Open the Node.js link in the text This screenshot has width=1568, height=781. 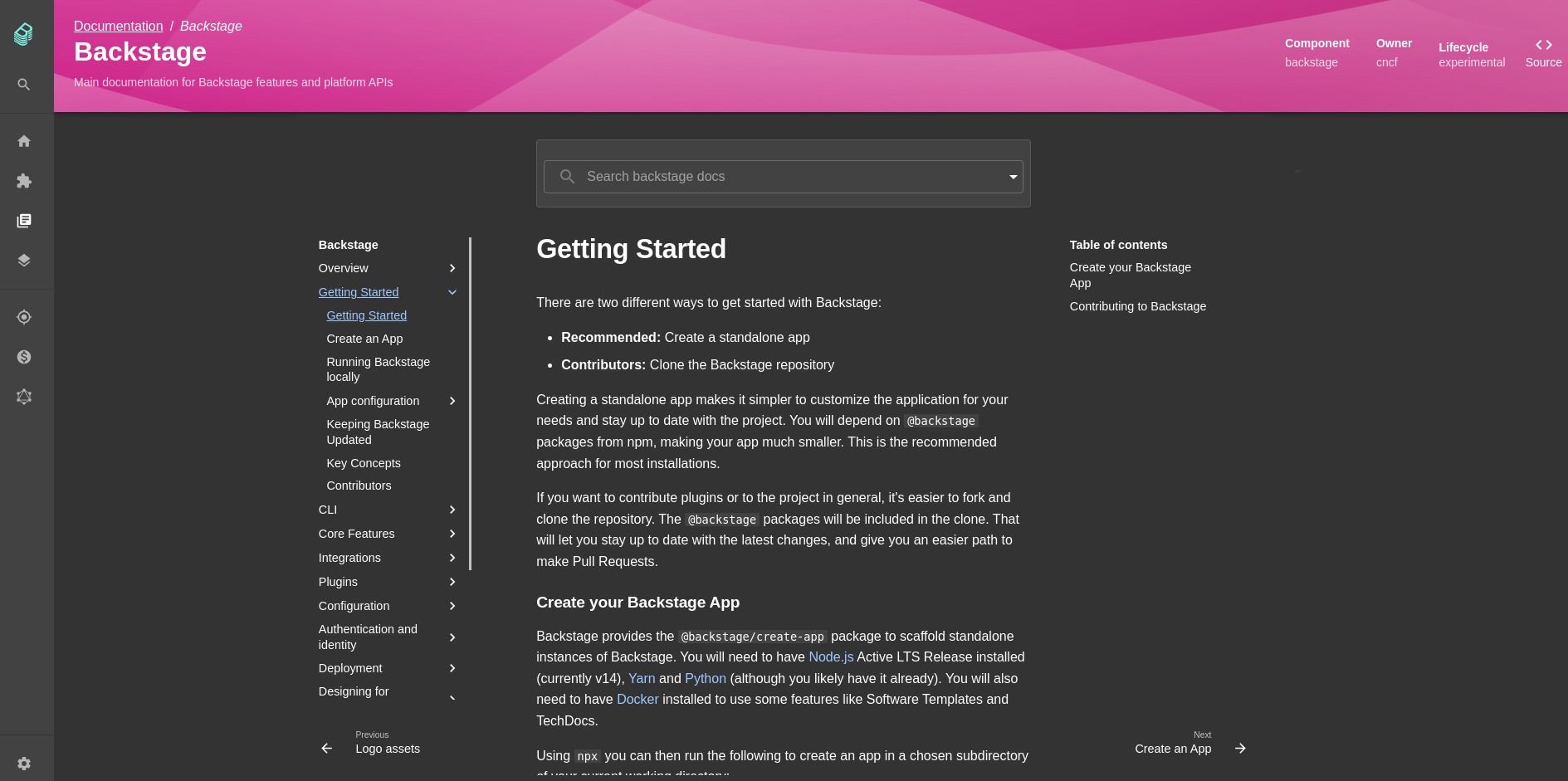pyautogui.click(x=831, y=657)
